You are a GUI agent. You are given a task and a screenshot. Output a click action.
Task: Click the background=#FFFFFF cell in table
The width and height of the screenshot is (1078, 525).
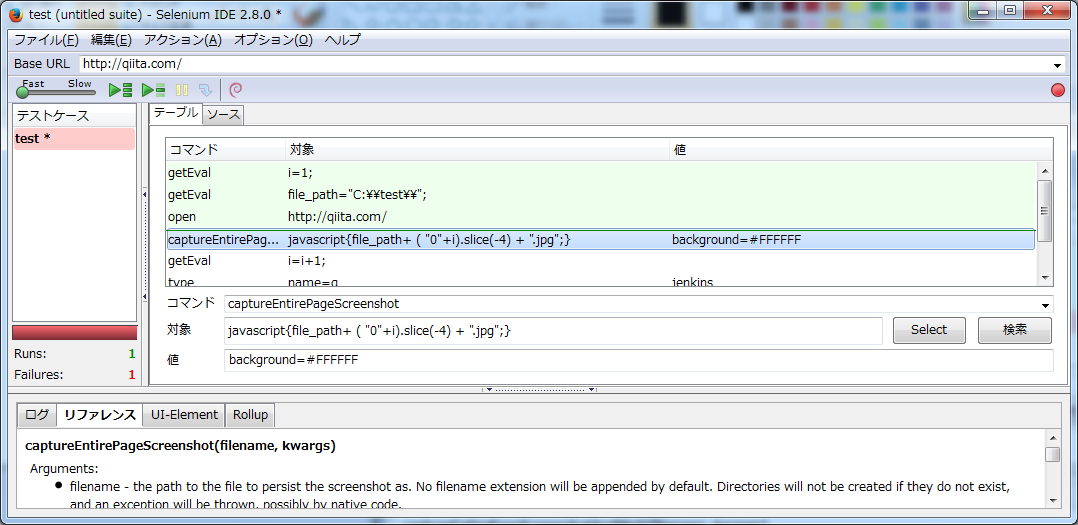coord(736,240)
